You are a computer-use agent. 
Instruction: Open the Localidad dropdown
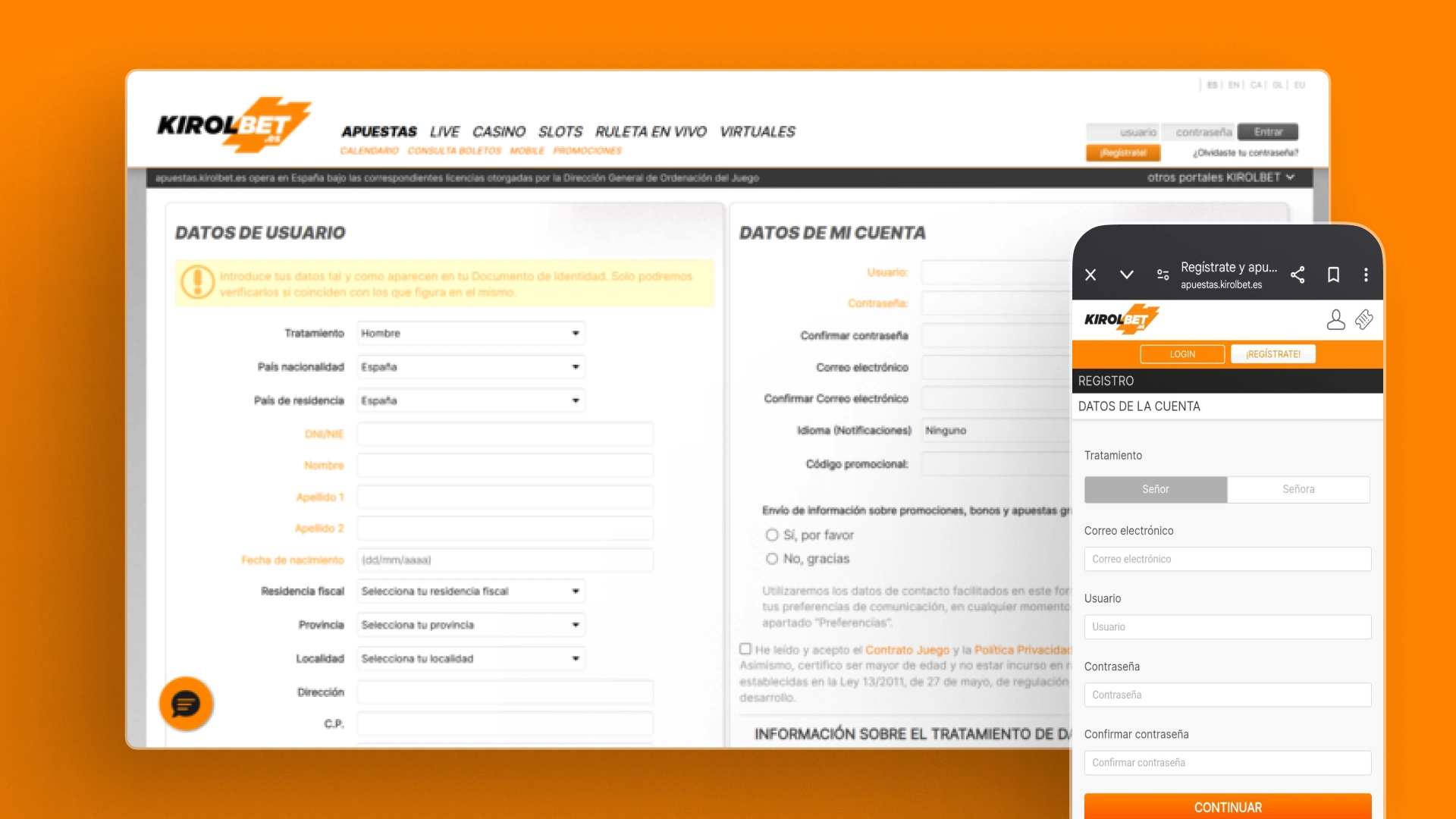pyautogui.click(x=471, y=658)
